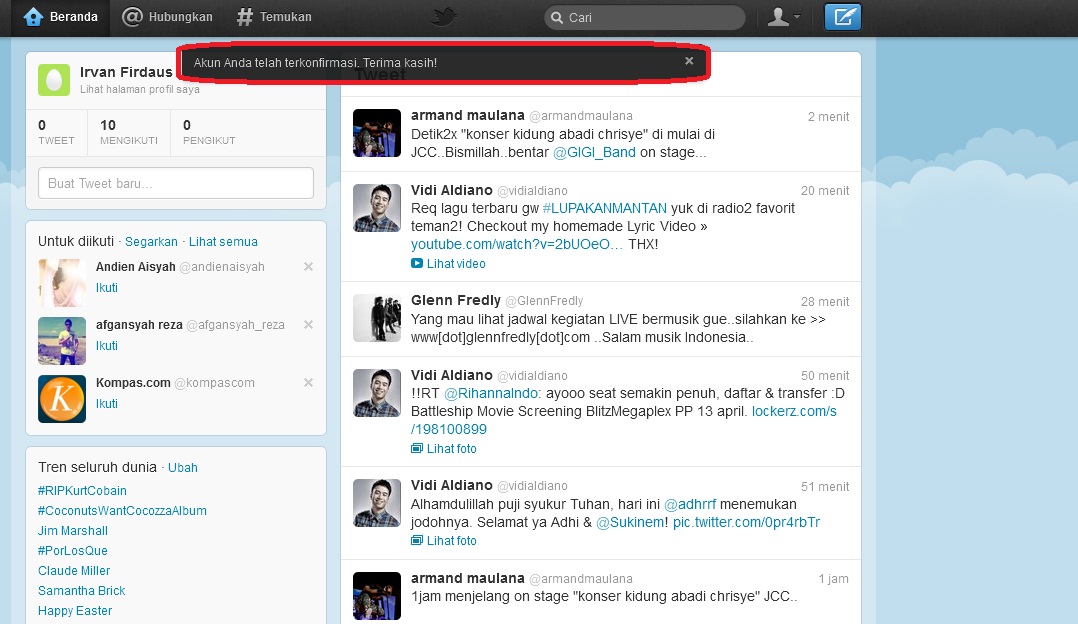
Task: Open the #RIPKurtCobain trending topic
Action: click(82, 490)
